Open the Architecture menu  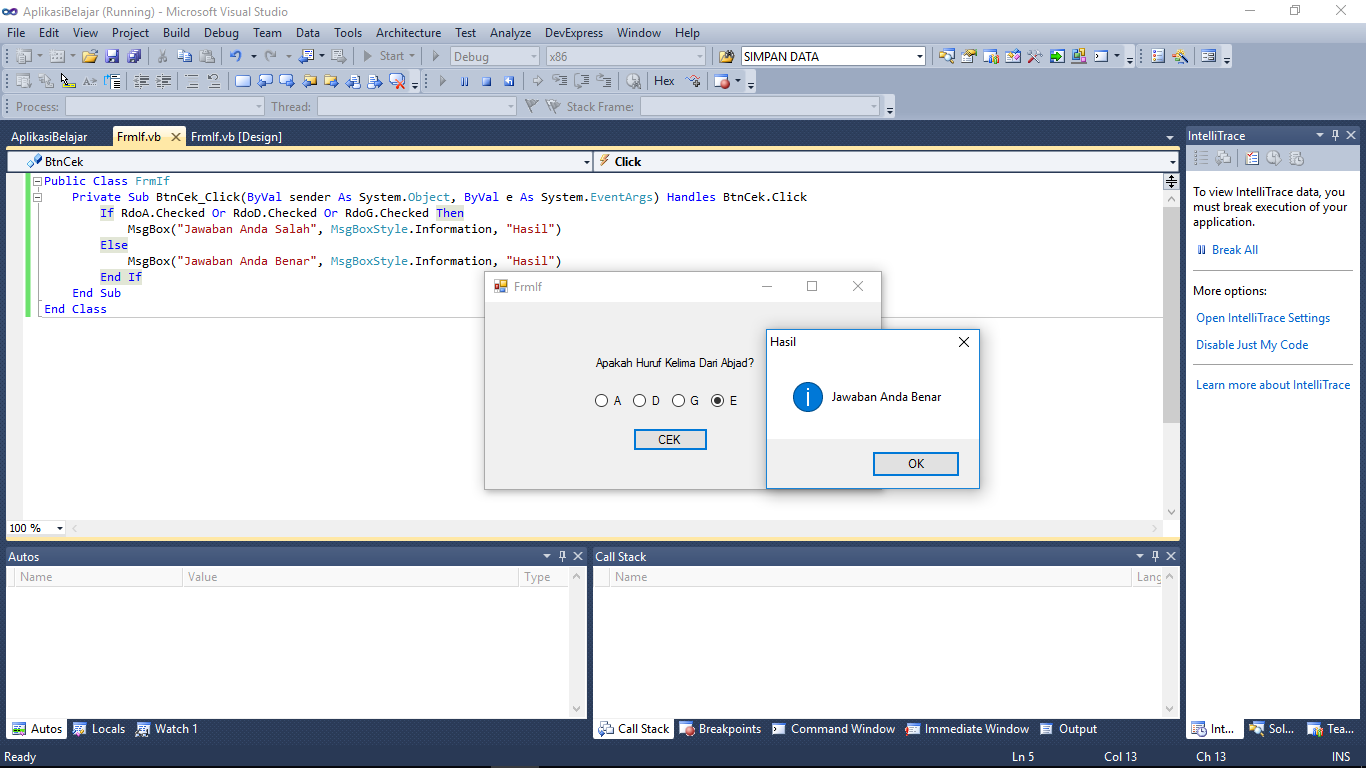pos(408,33)
